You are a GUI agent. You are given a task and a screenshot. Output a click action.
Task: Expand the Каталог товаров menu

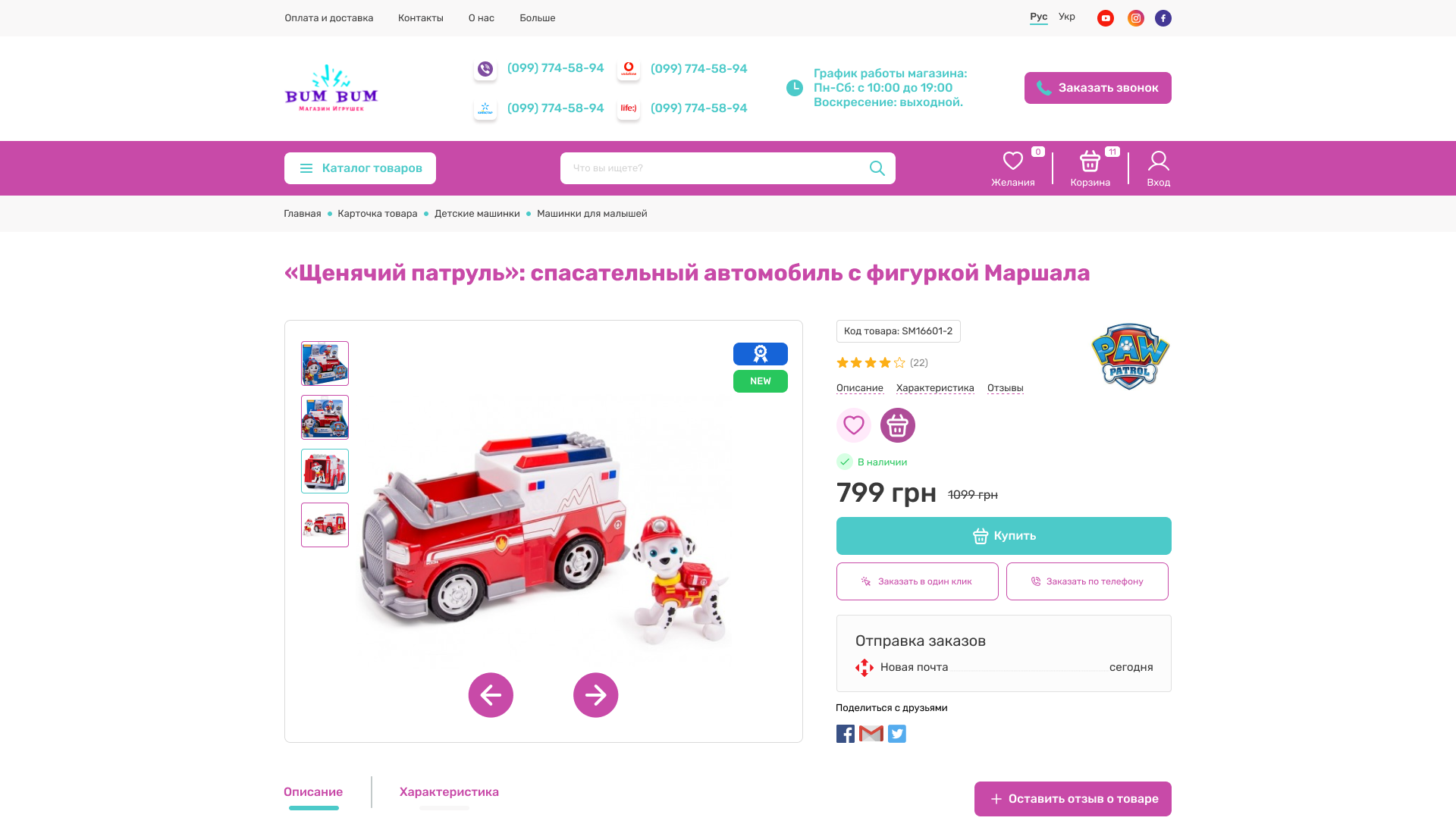360,168
